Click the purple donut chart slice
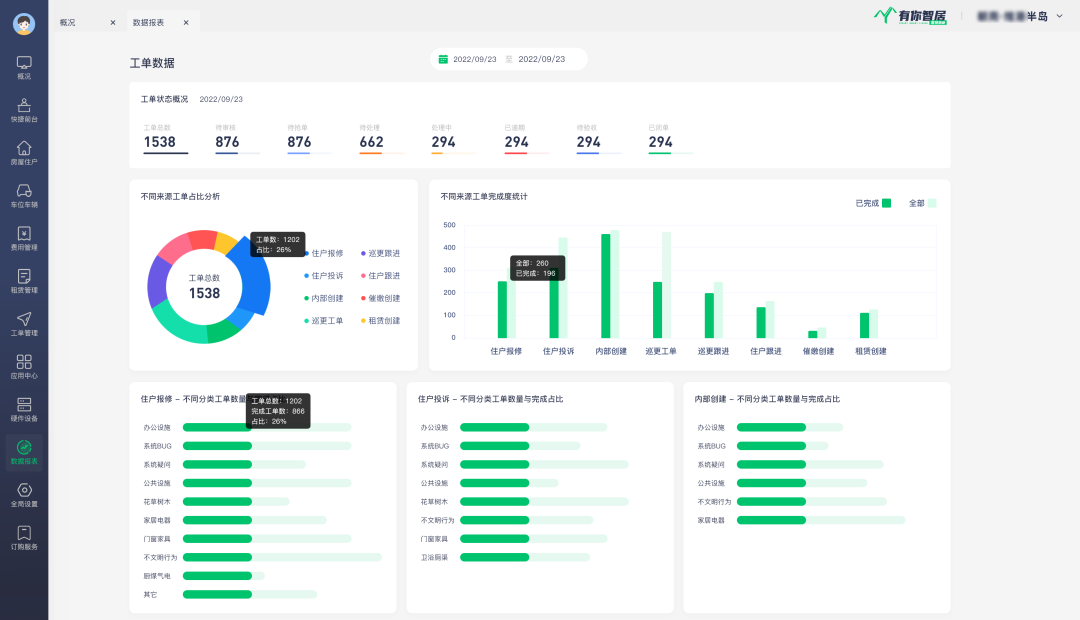 [158, 281]
